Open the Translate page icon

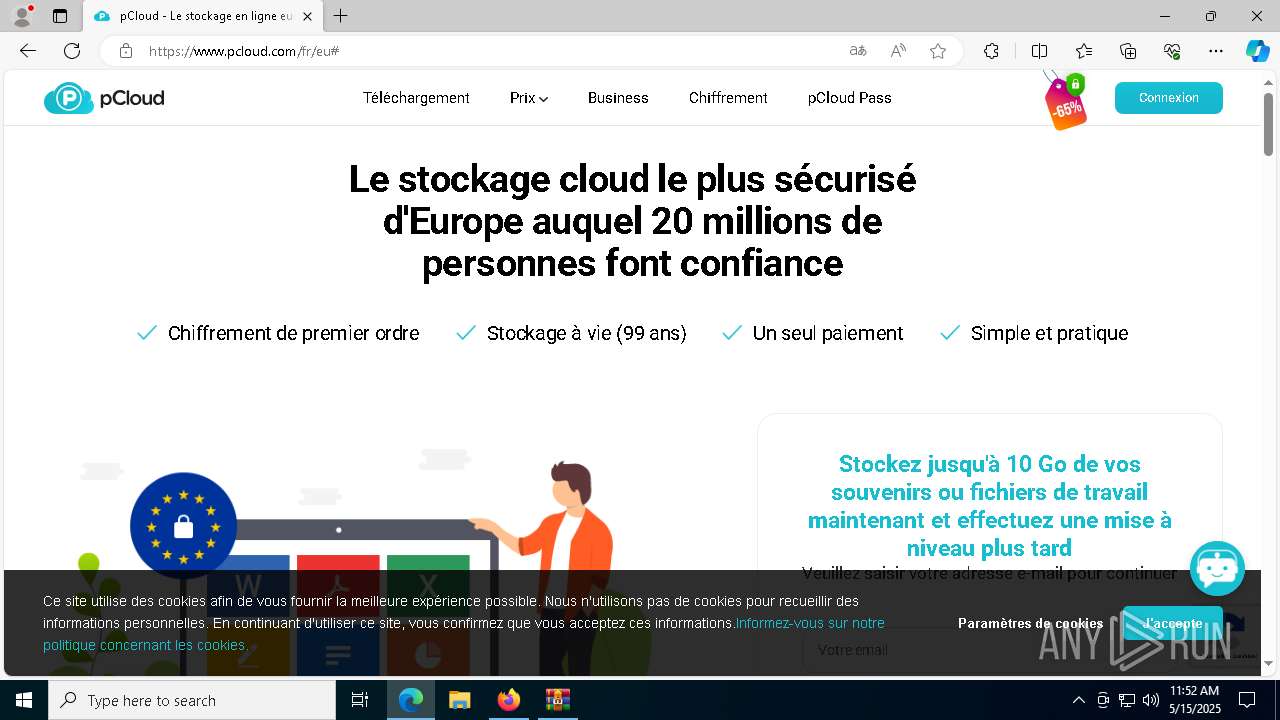(x=858, y=51)
